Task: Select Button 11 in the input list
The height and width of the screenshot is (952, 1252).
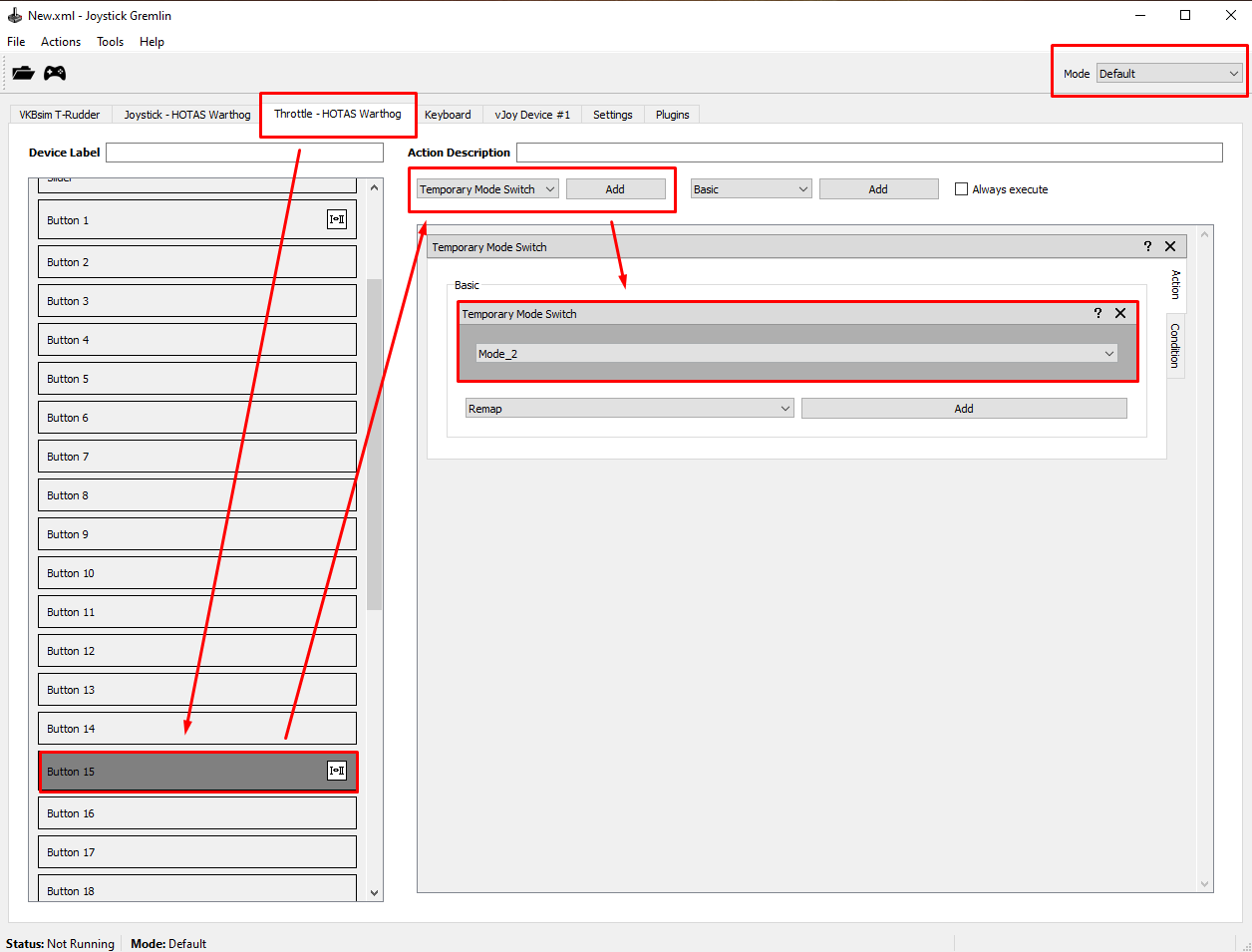Action: coord(197,612)
